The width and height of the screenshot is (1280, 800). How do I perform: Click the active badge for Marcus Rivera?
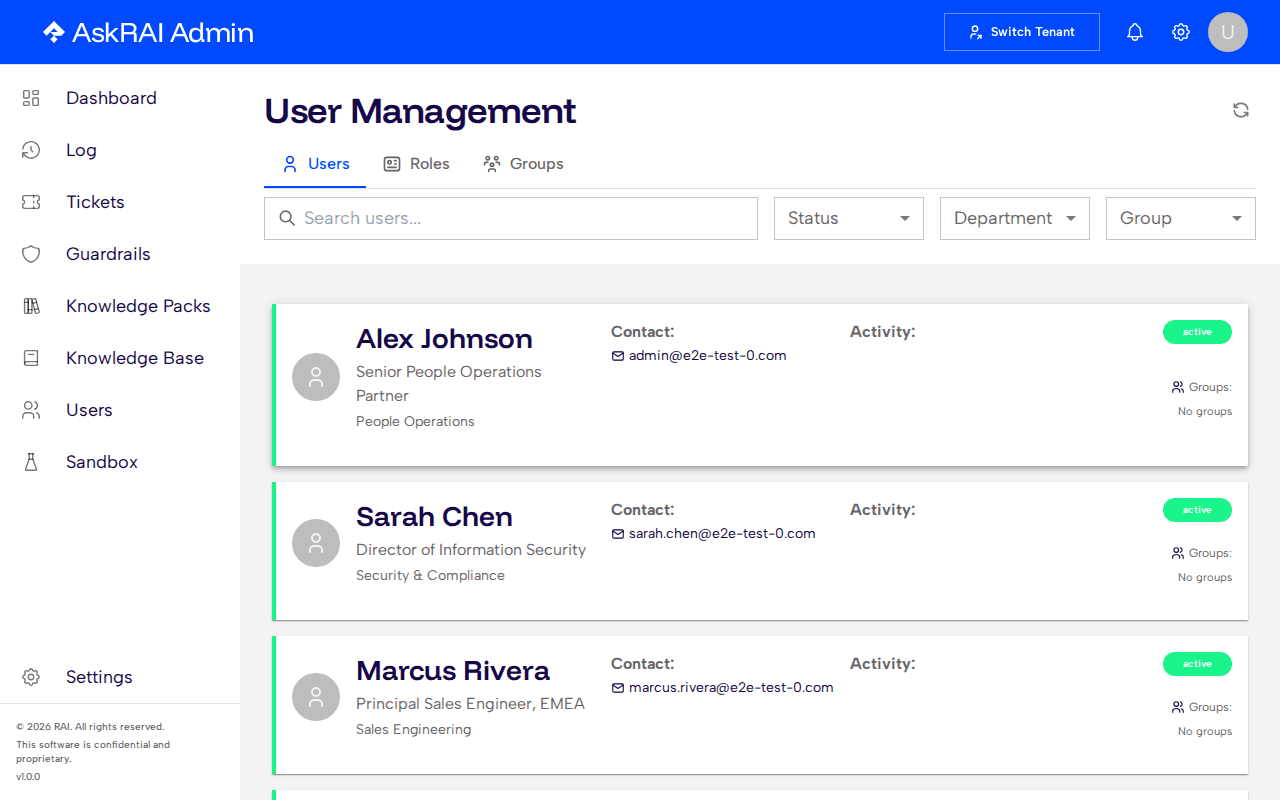(x=1197, y=664)
